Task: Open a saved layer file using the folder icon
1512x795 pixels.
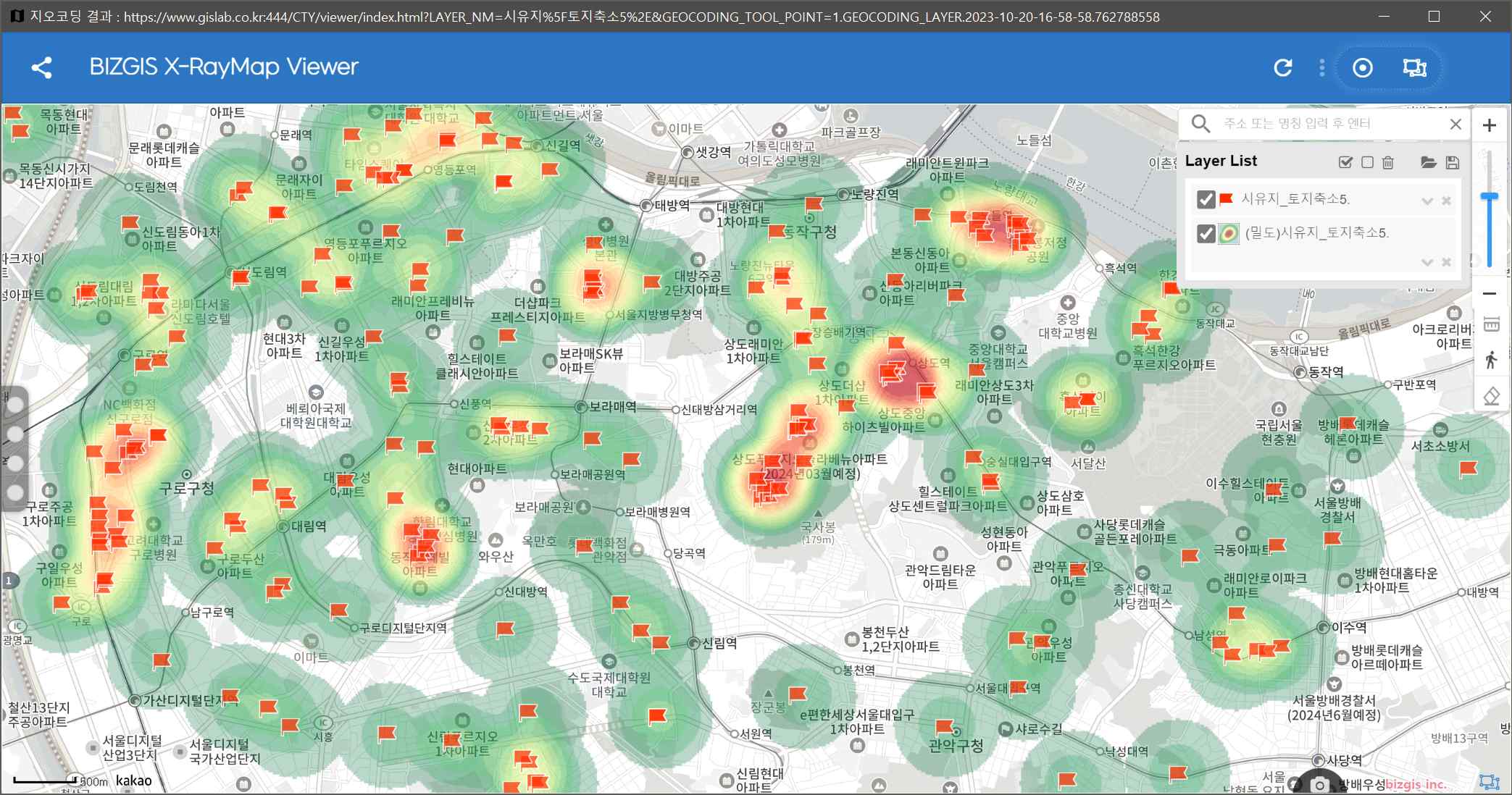Action: 1429,162
